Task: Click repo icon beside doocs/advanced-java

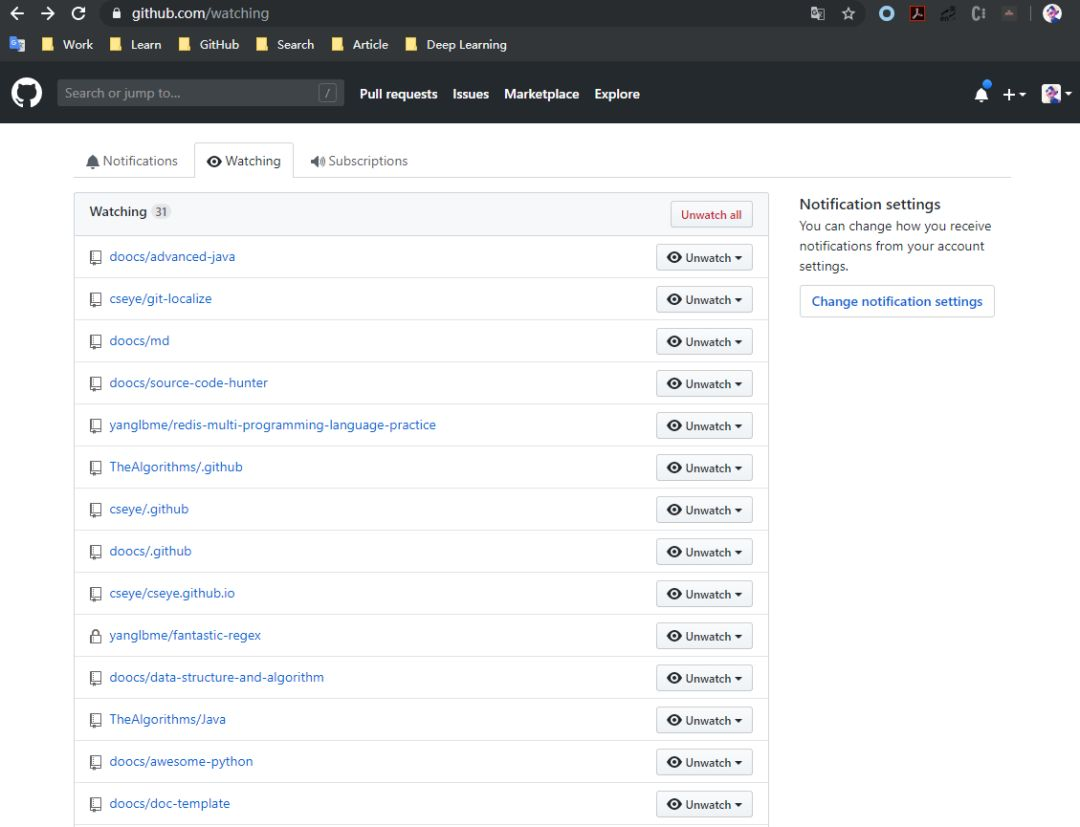Action: pos(96,258)
